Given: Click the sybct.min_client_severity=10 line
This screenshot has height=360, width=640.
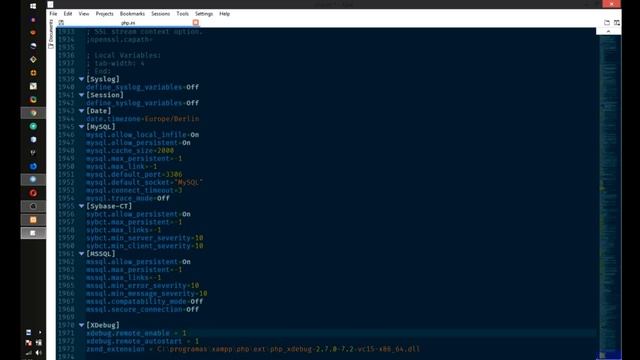Looking at the screenshot, I should pos(144,246).
